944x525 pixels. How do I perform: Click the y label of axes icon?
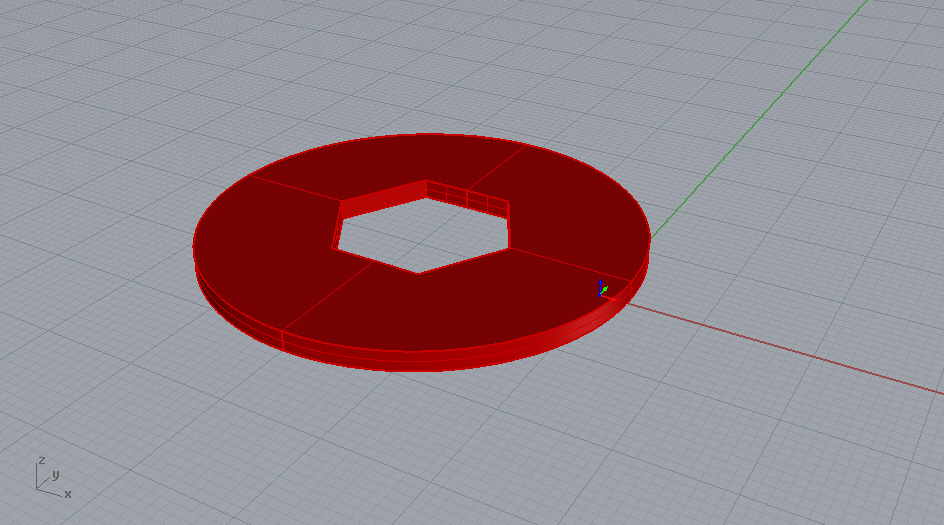coord(56,474)
